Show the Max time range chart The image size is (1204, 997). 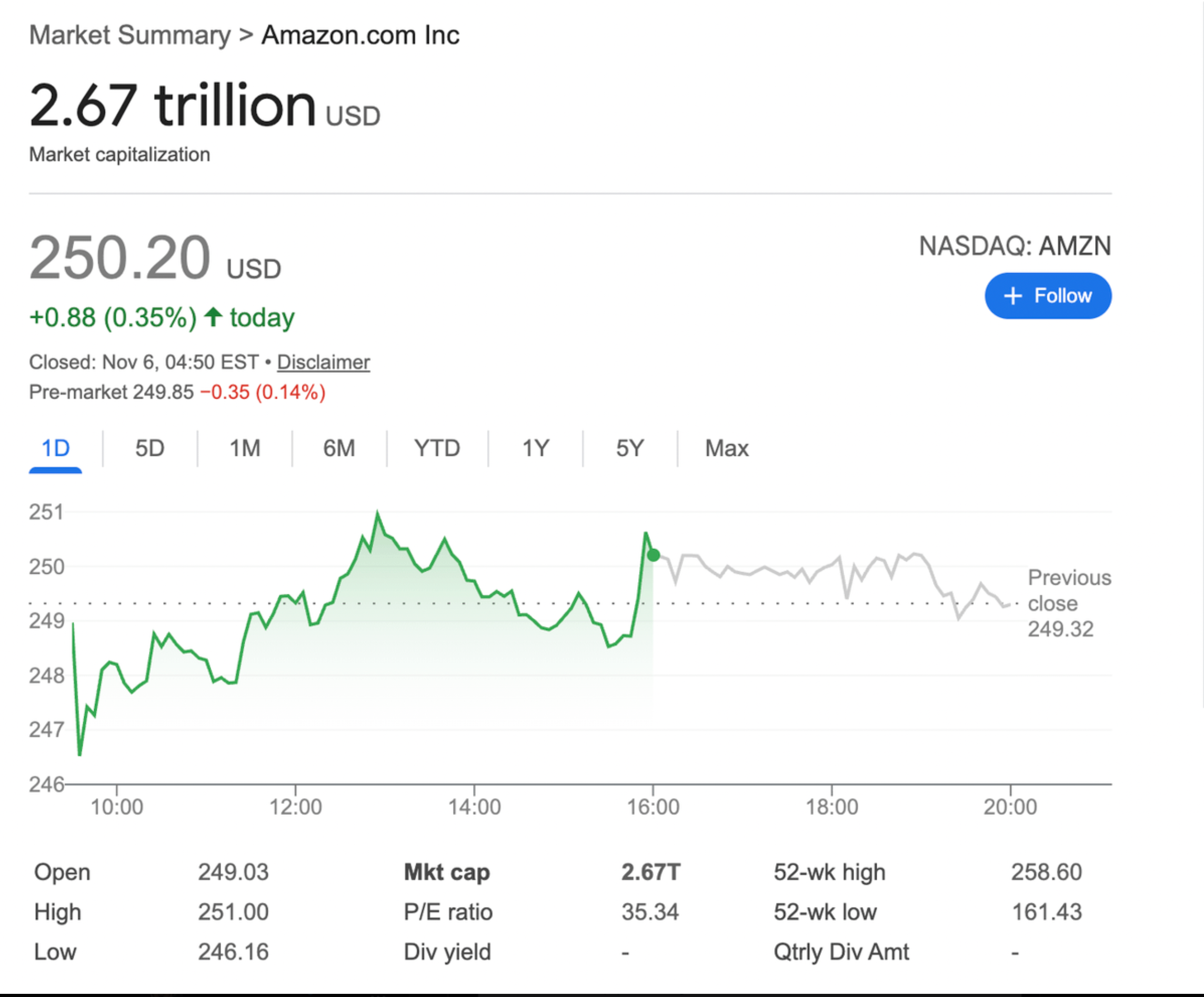click(x=726, y=448)
